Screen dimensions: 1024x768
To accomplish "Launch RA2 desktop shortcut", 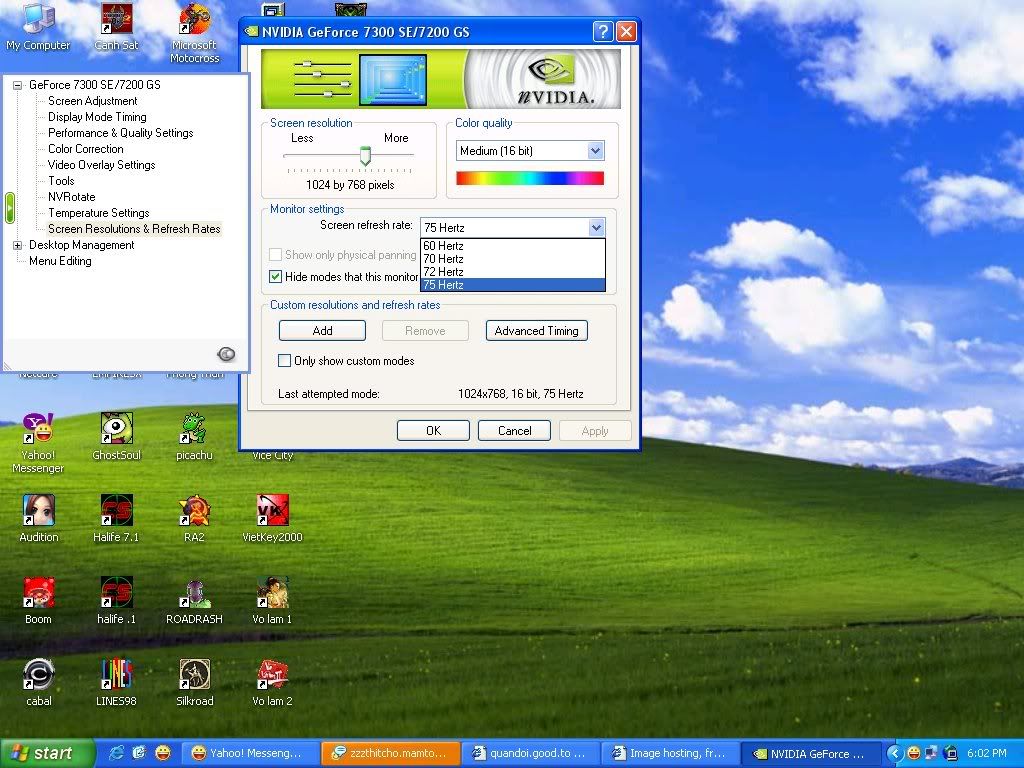I will (x=195, y=519).
